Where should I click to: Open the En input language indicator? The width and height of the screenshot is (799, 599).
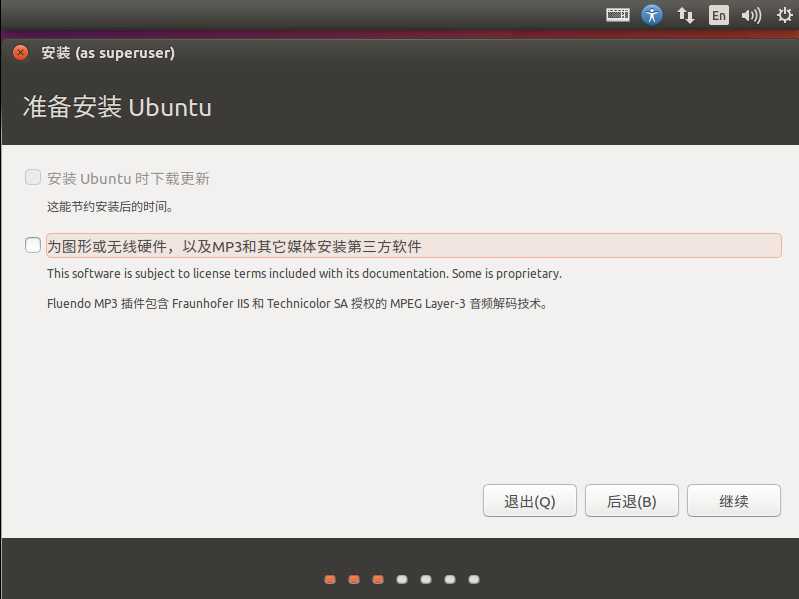point(718,15)
